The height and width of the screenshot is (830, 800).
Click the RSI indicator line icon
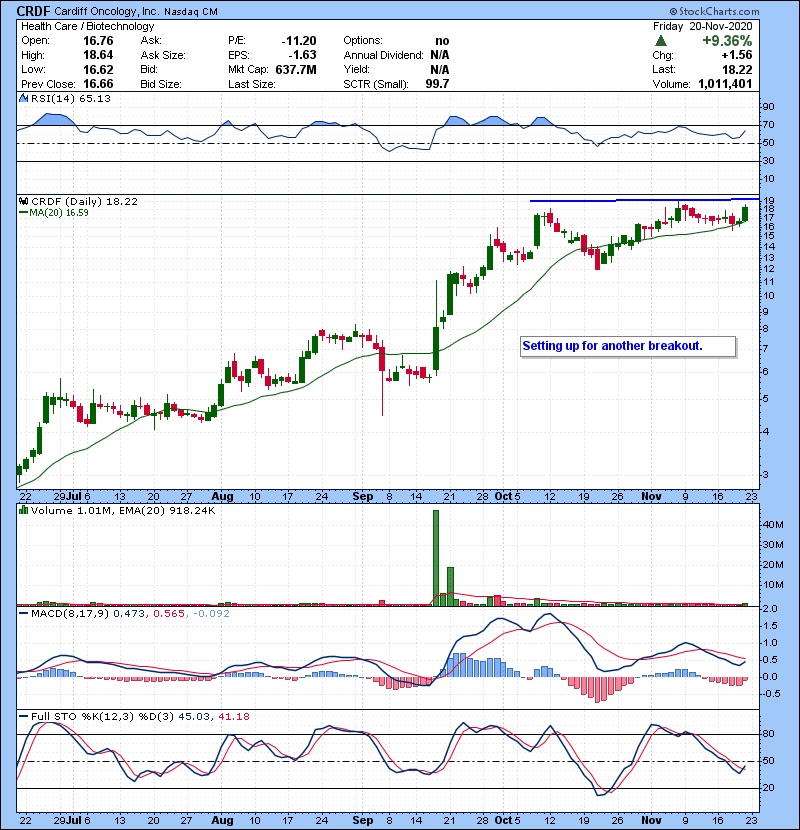point(23,98)
